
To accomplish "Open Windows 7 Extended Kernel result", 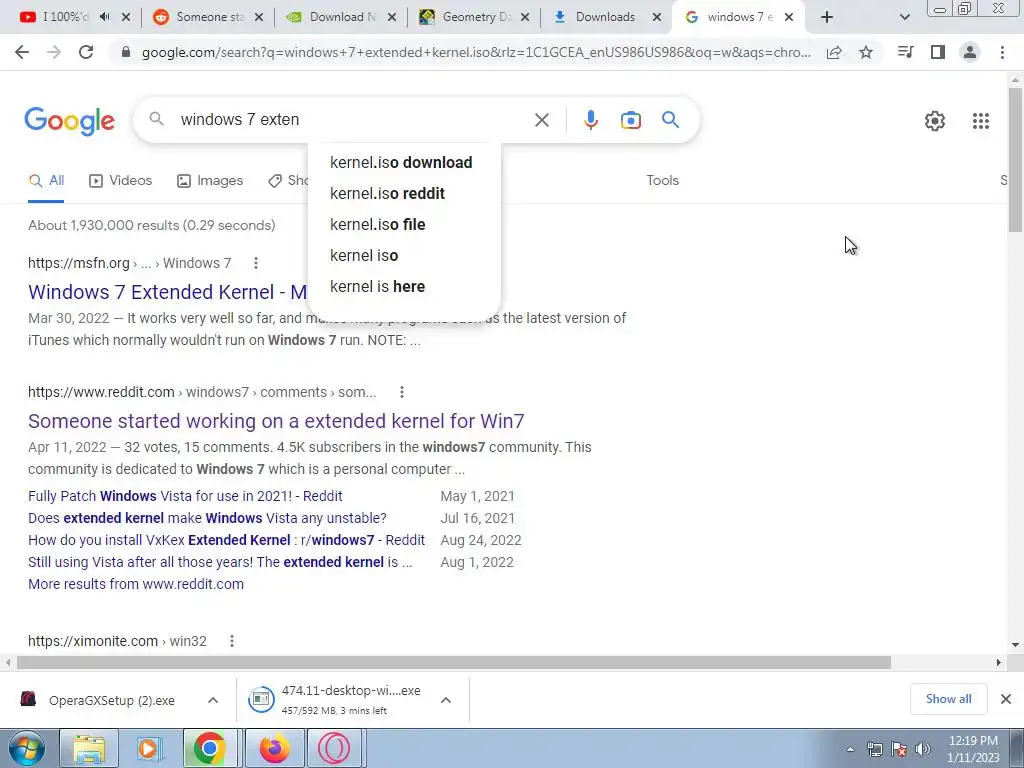I will [167, 292].
